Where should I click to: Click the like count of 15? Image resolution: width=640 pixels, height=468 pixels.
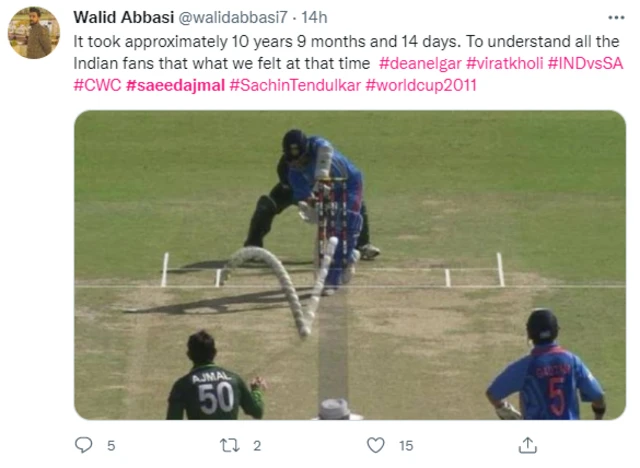(406, 445)
